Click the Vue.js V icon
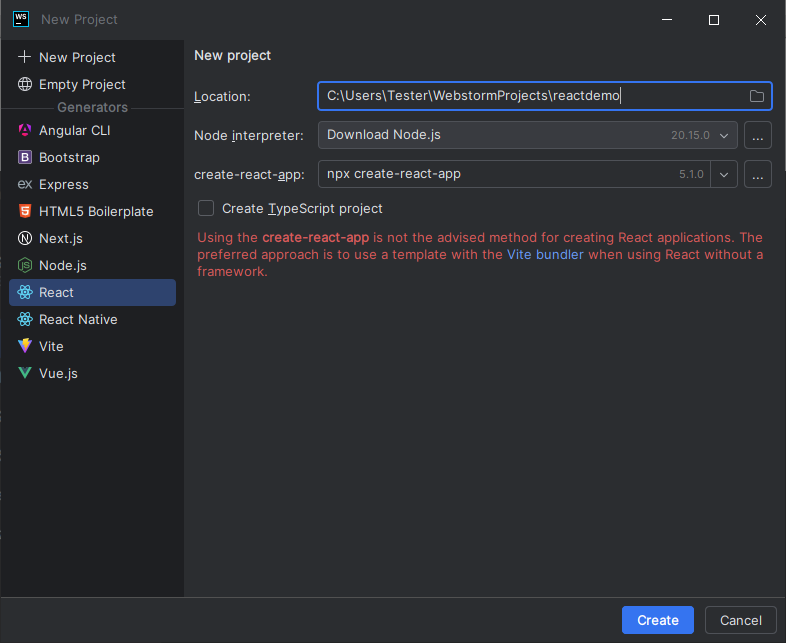The image size is (786, 643). pos(25,373)
